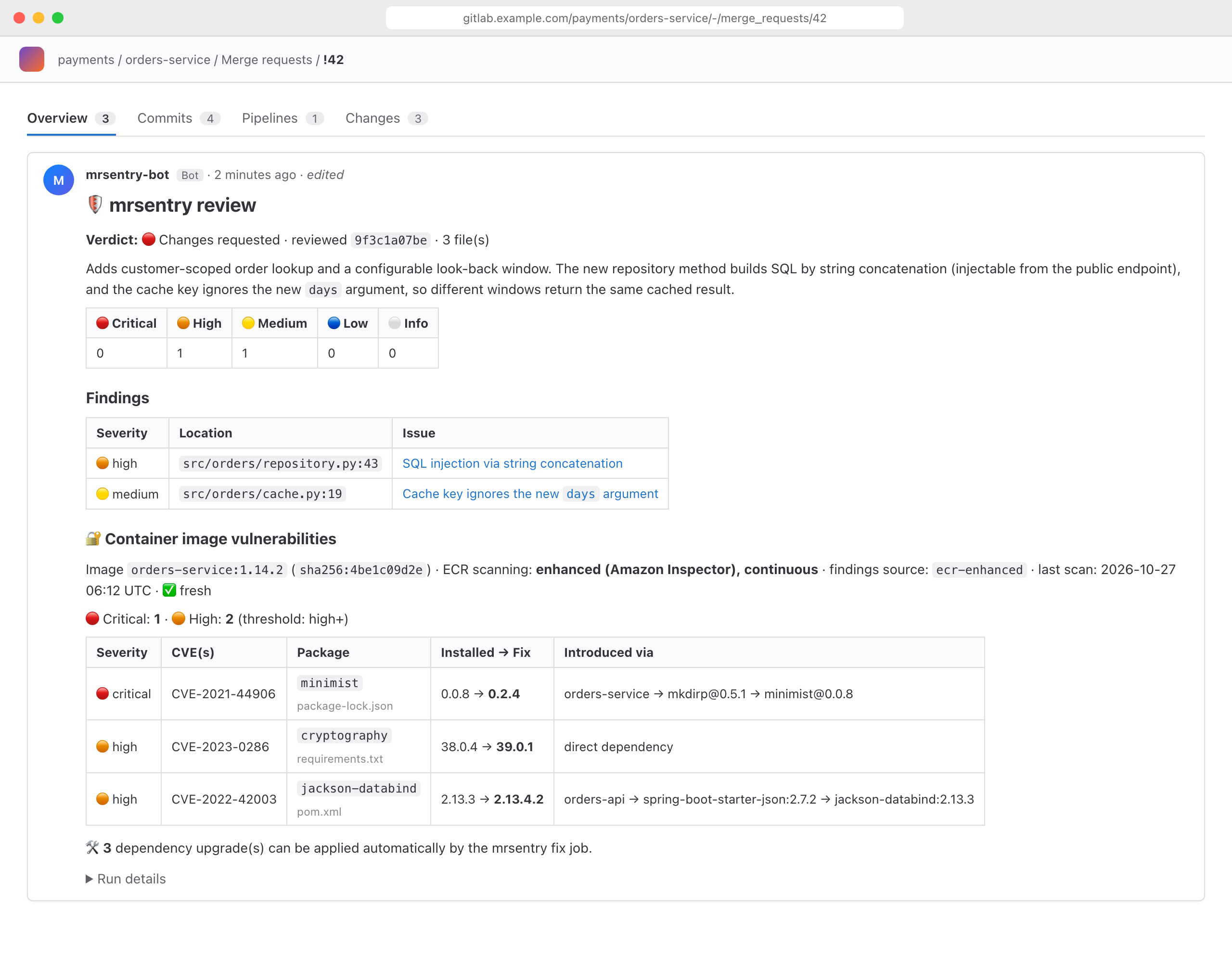Click the blue Low severity dot

tap(334, 323)
